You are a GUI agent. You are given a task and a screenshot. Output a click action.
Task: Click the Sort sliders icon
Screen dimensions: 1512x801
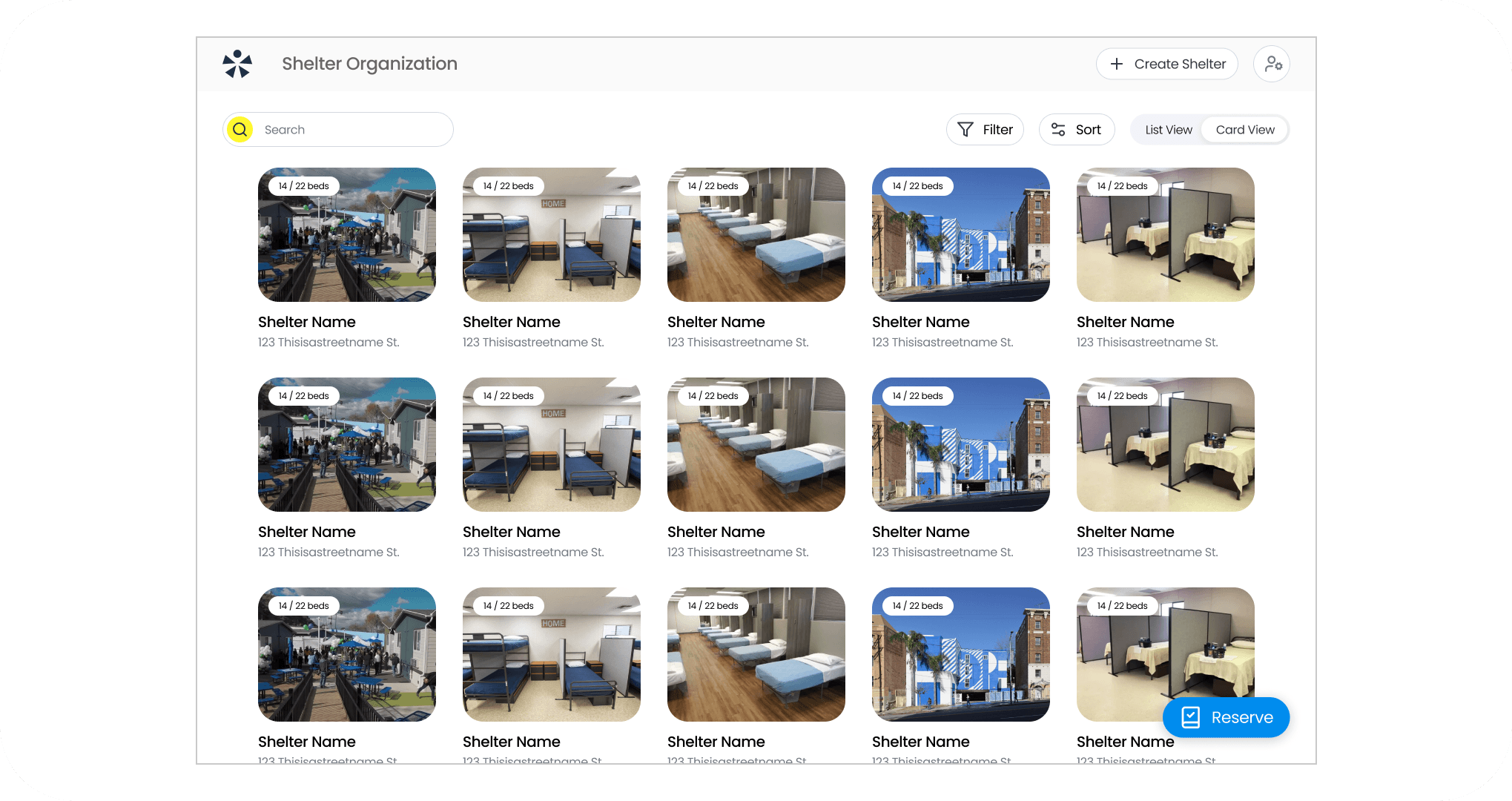pyautogui.click(x=1057, y=130)
